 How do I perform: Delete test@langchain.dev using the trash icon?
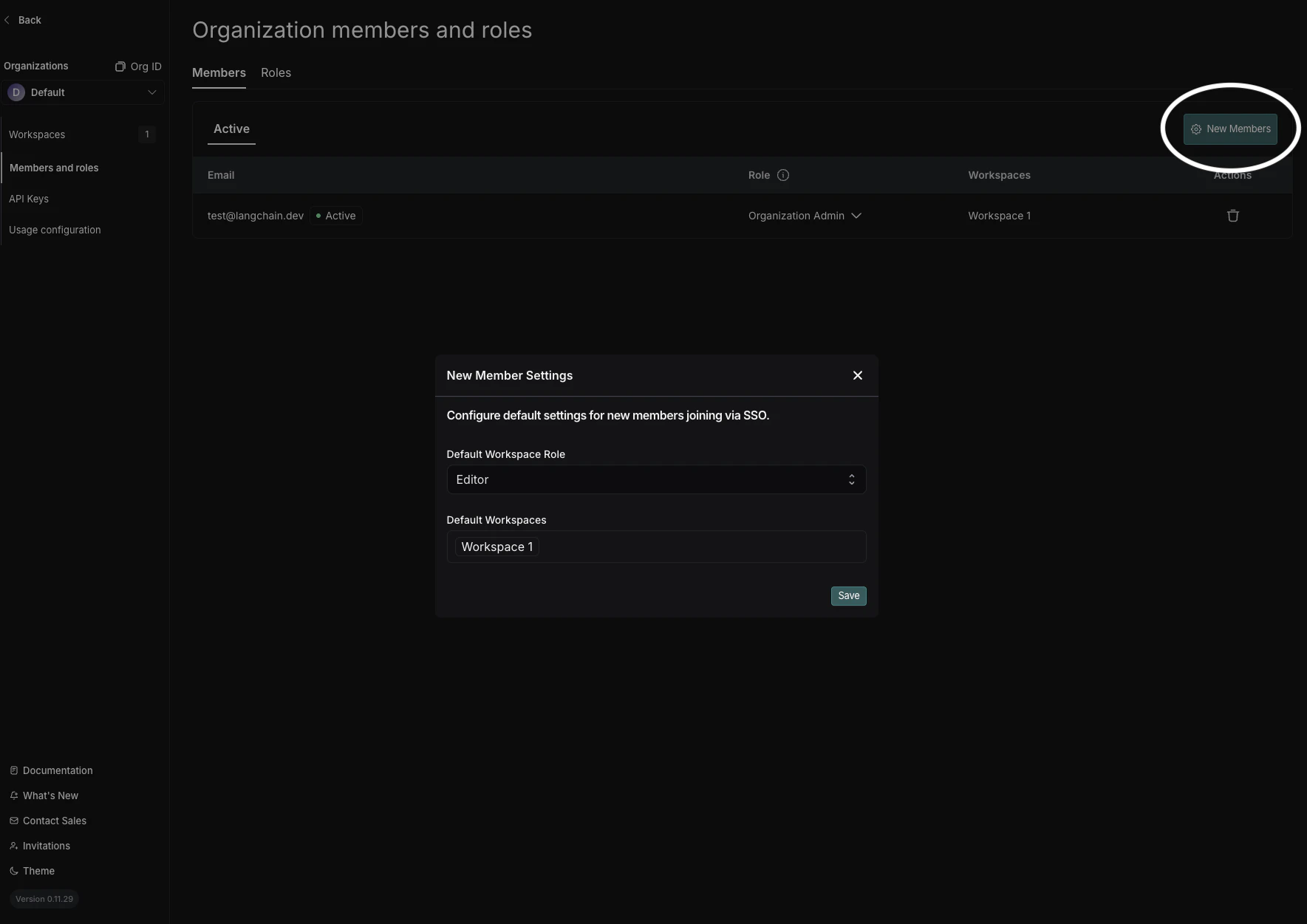[1232, 215]
